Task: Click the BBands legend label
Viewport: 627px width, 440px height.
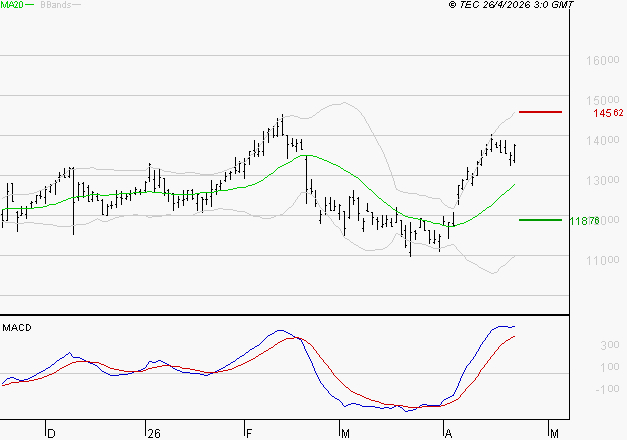Action: tap(56, 5)
